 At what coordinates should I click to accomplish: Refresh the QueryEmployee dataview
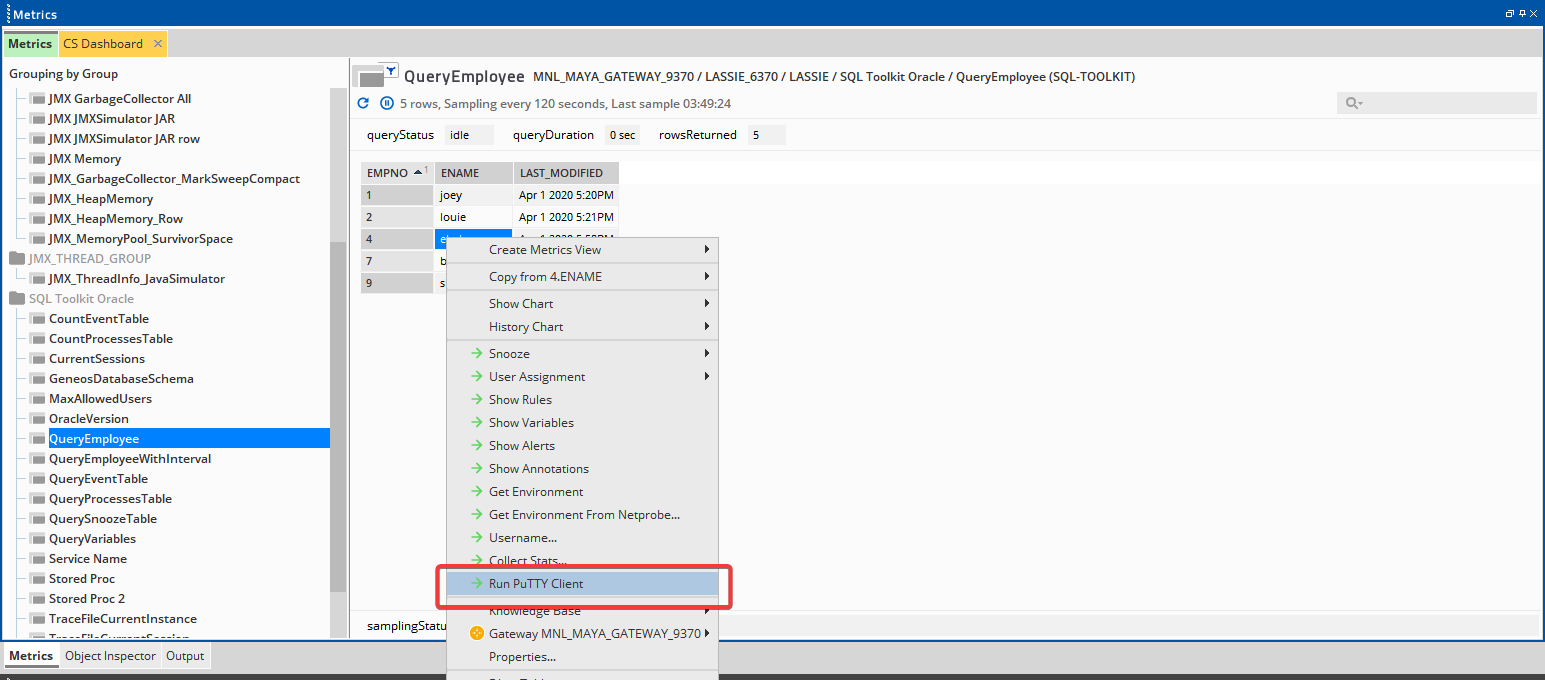pyautogui.click(x=363, y=103)
